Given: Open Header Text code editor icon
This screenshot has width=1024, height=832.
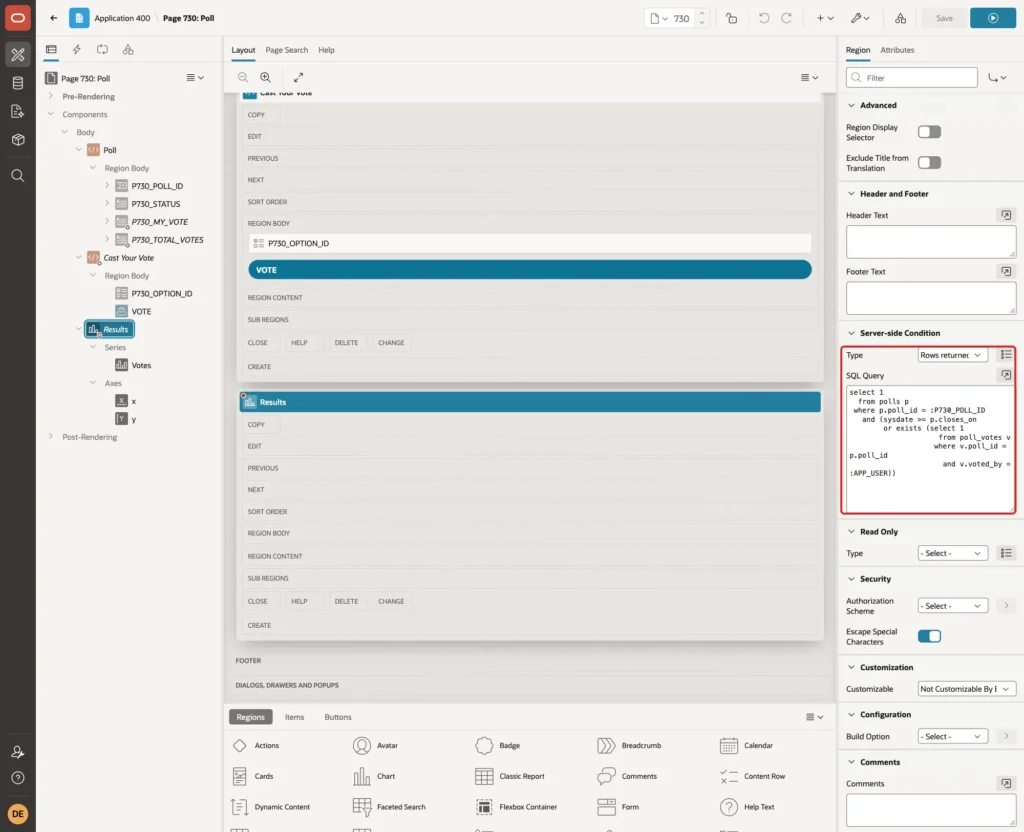Looking at the screenshot, I should click(1006, 215).
